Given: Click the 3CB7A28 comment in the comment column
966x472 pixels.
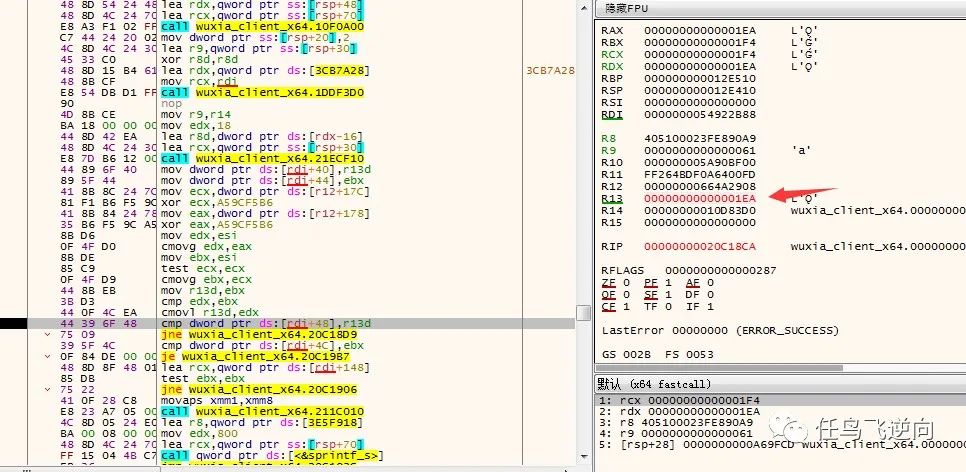Looking at the screenshot, I should click(x=550, y=70).
